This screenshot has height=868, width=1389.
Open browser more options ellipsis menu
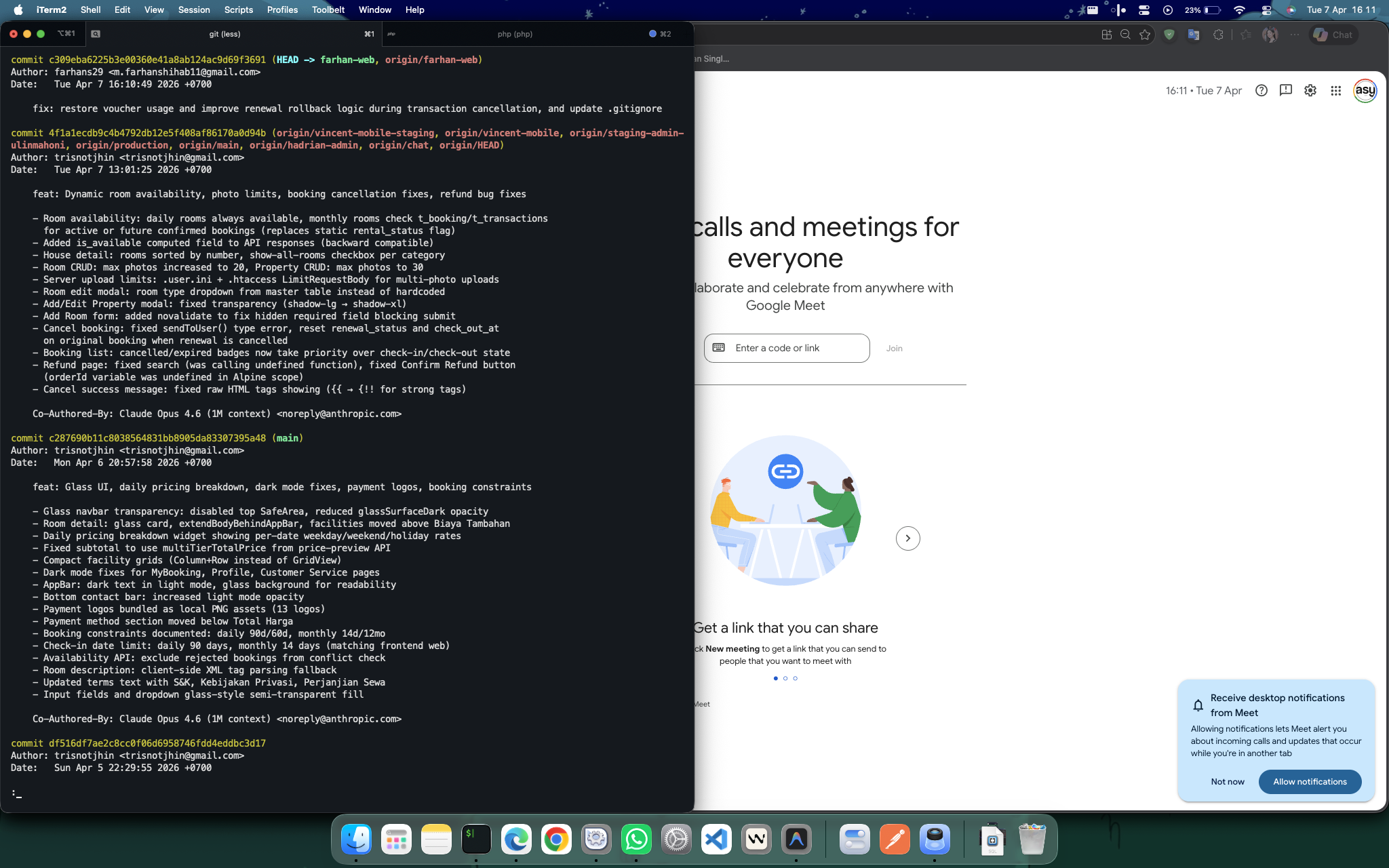[1295, 35]
